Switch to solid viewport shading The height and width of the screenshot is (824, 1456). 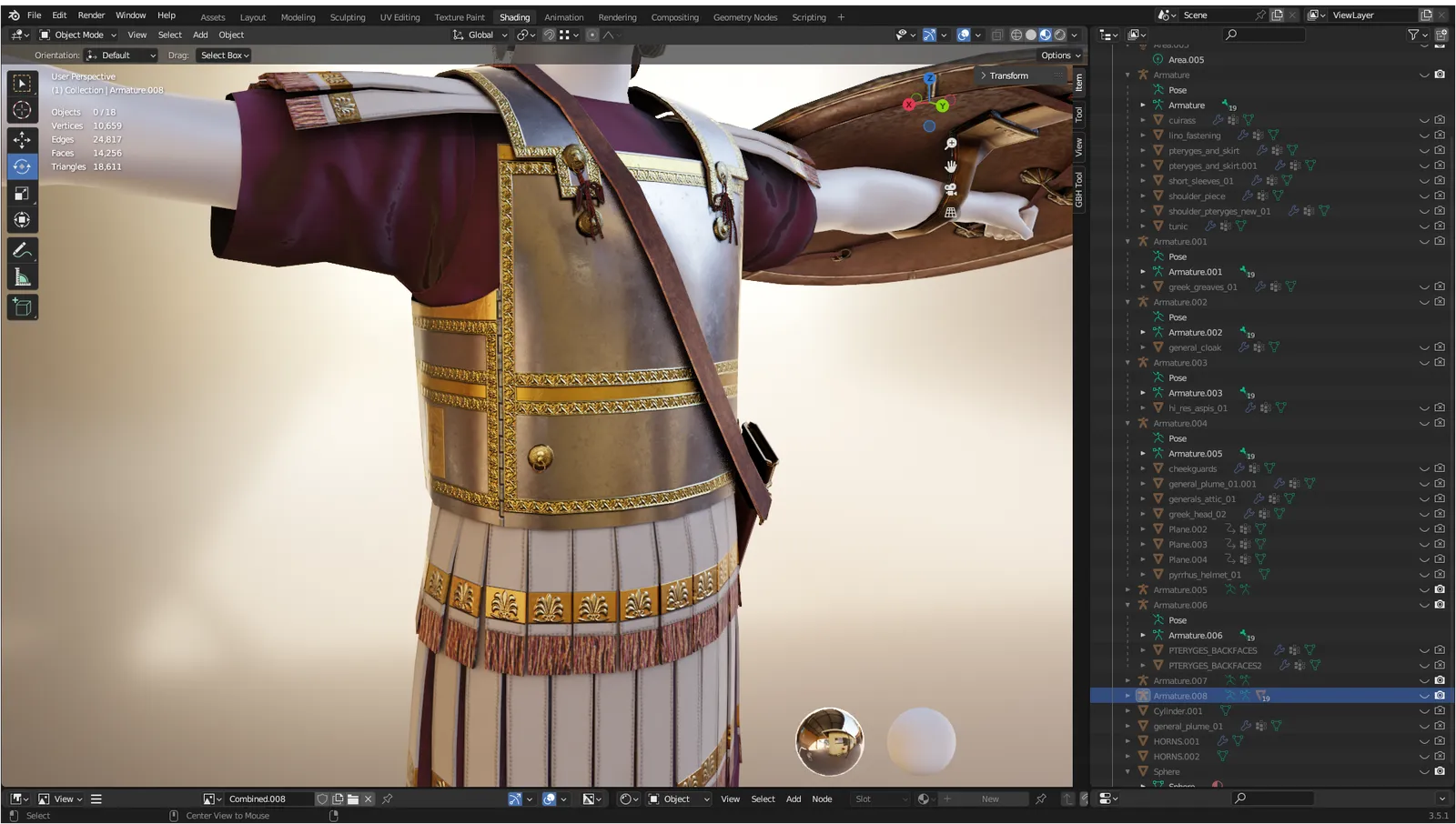(x=1031, y=35)
